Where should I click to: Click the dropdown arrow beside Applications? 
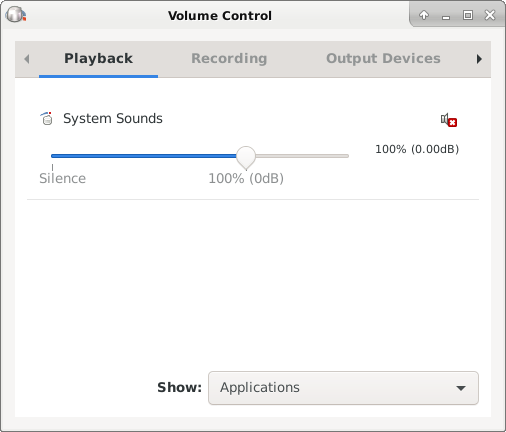461,388
